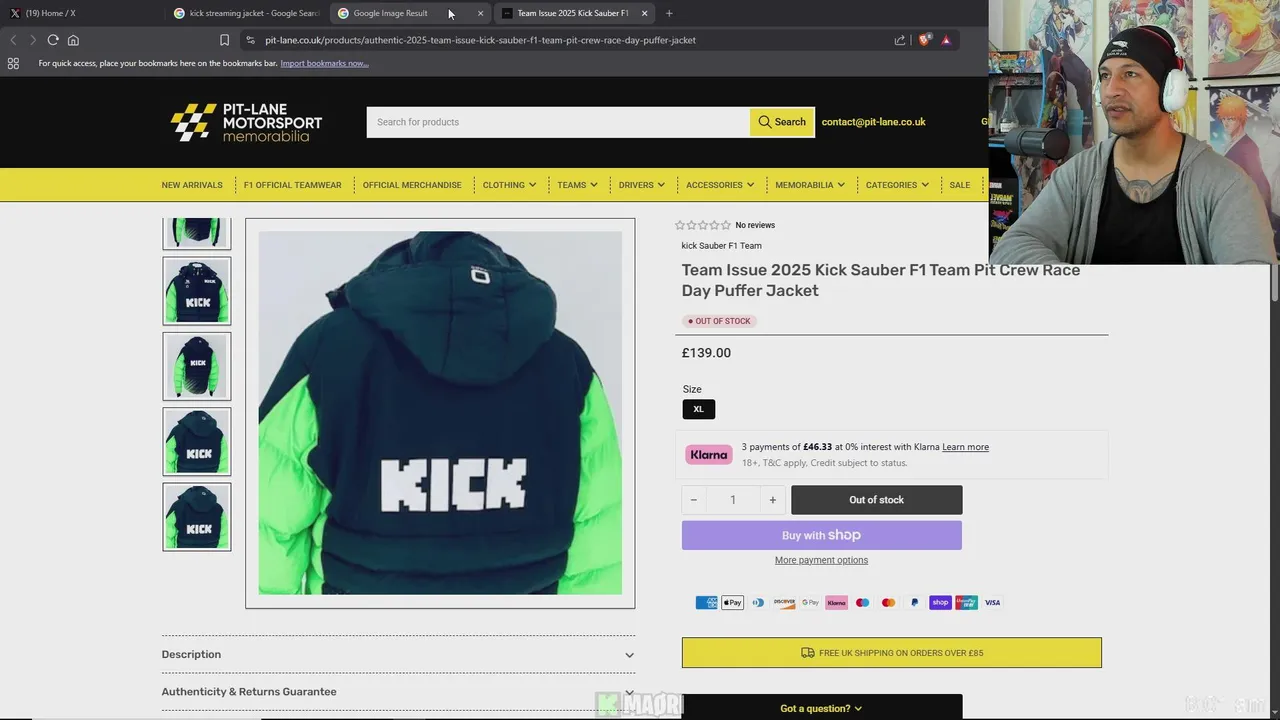The width and height of the screenshot is (1280, 720).
Task: Decrease quantity with minus button
Action: pos(693,500)
